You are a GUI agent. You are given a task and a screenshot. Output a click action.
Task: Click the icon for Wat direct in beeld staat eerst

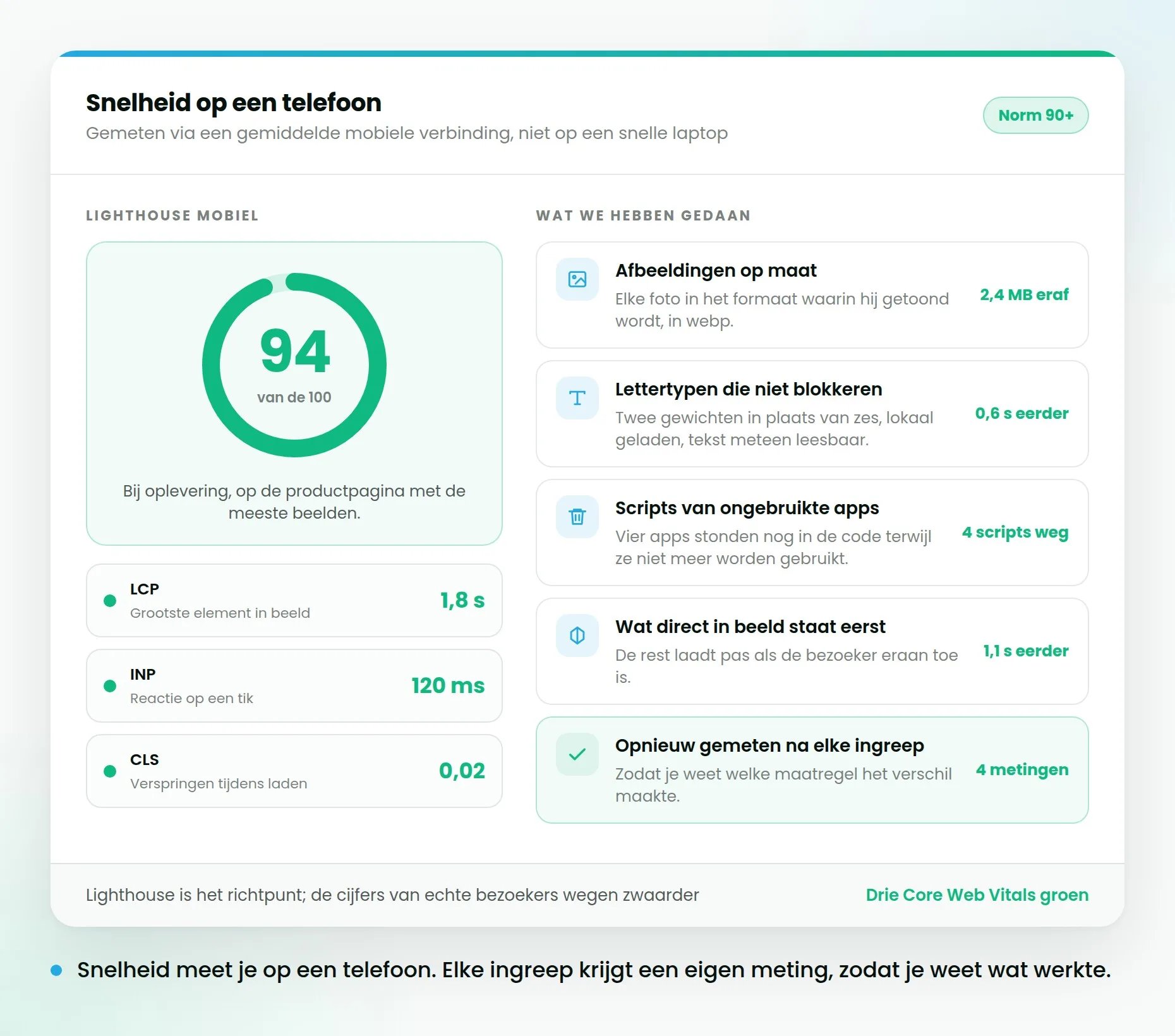[x=577, y=635]
